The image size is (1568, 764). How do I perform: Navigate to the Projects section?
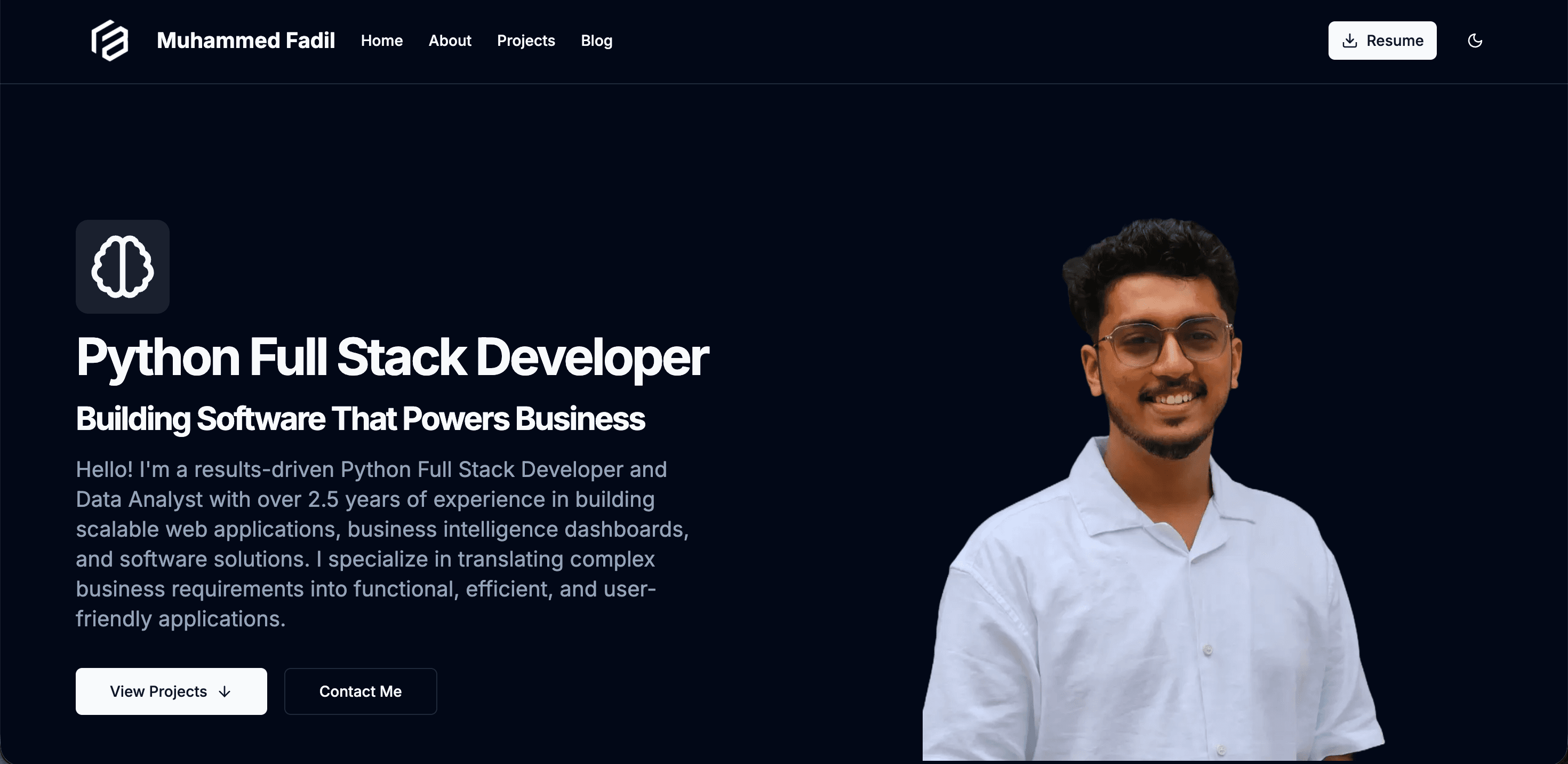coord(526,40)
